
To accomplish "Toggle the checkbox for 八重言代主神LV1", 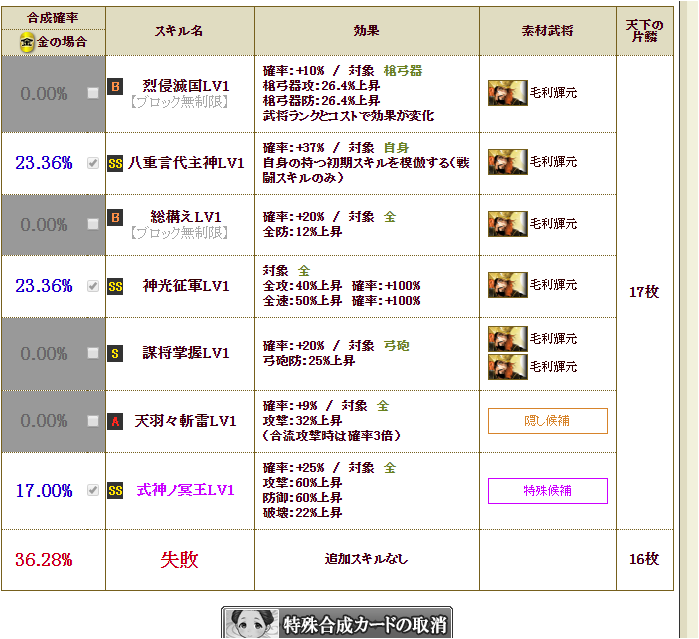I will pyautogui.click(x=93, y=163).
